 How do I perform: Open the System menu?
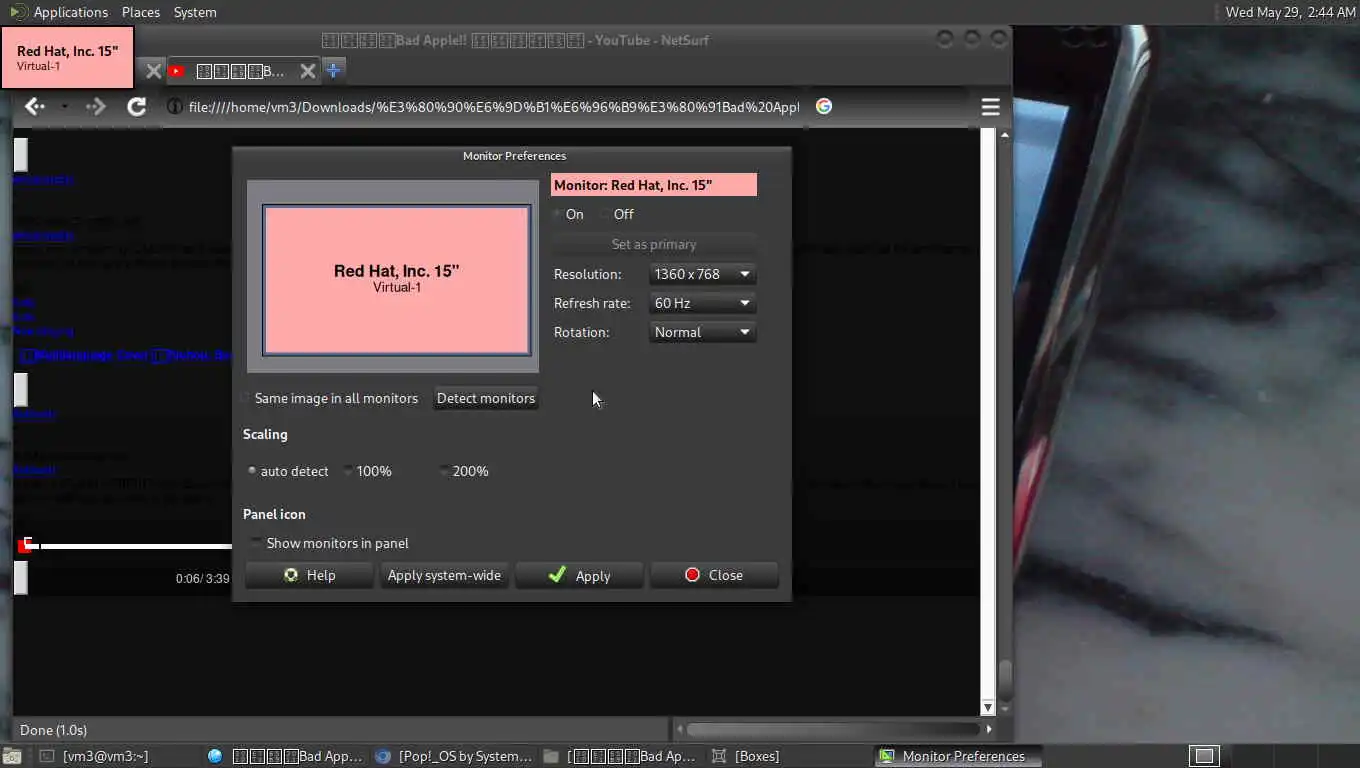click(195, 12)
